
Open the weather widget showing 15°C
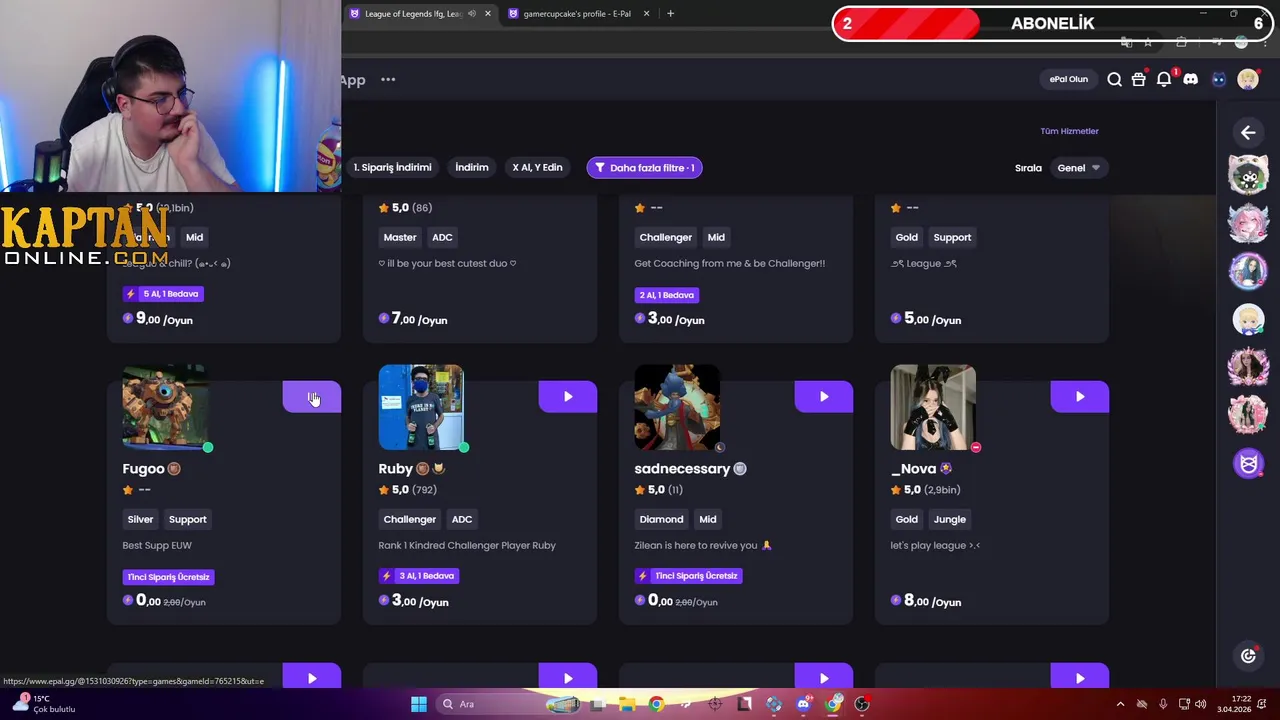click(45, 704)
